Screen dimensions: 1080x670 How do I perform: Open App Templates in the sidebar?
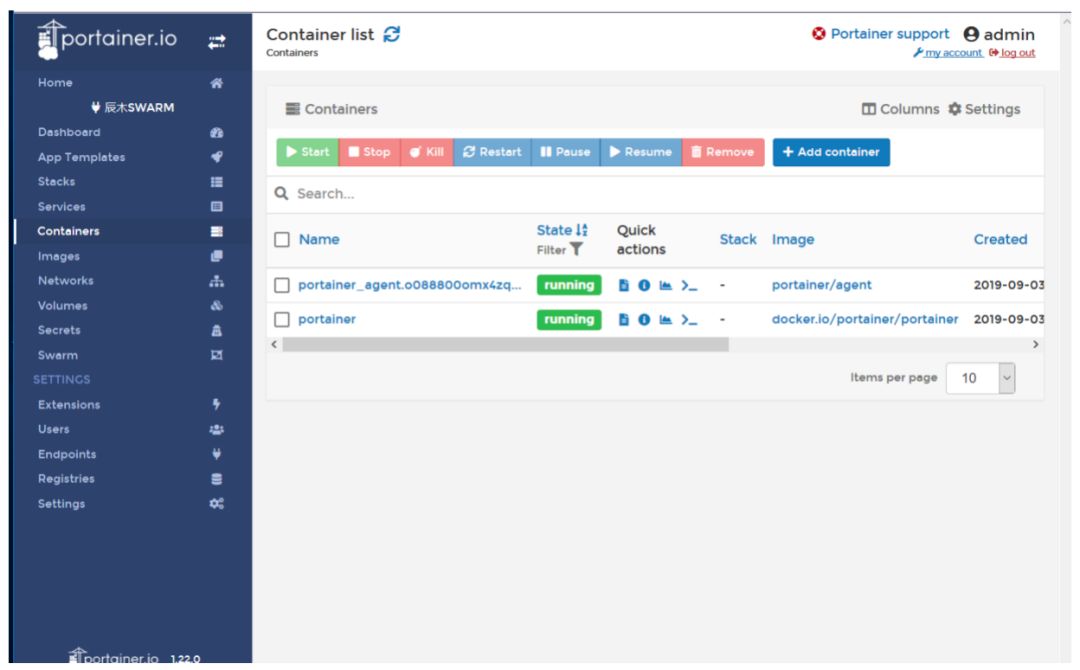pos(81,157)
